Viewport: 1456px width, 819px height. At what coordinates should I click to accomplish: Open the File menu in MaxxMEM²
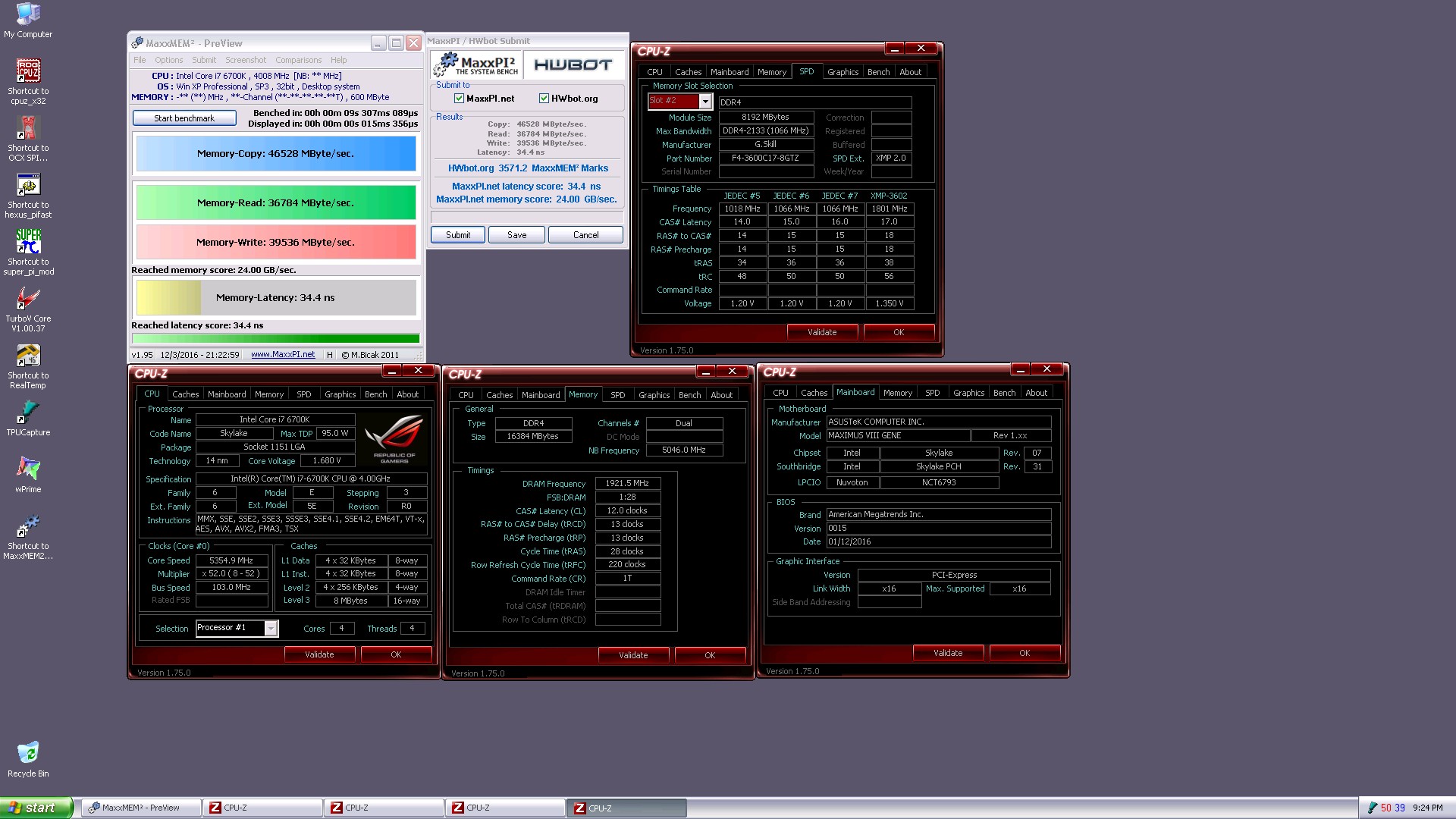click(x=140, y=60)
